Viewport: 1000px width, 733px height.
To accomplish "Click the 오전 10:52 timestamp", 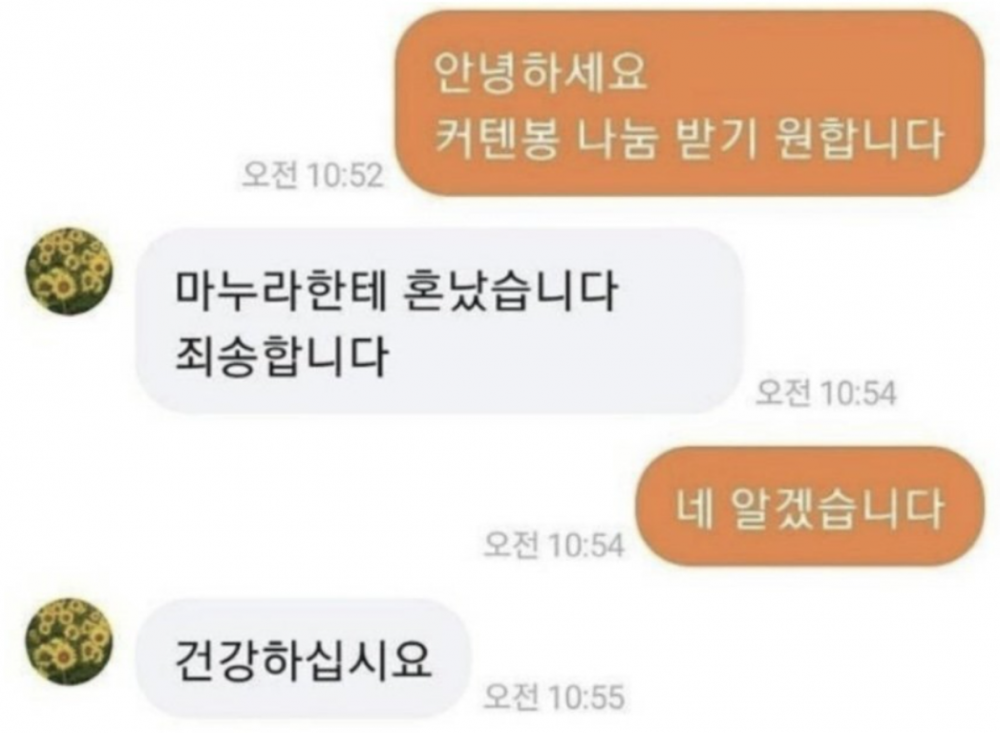I will click(312, 175).
